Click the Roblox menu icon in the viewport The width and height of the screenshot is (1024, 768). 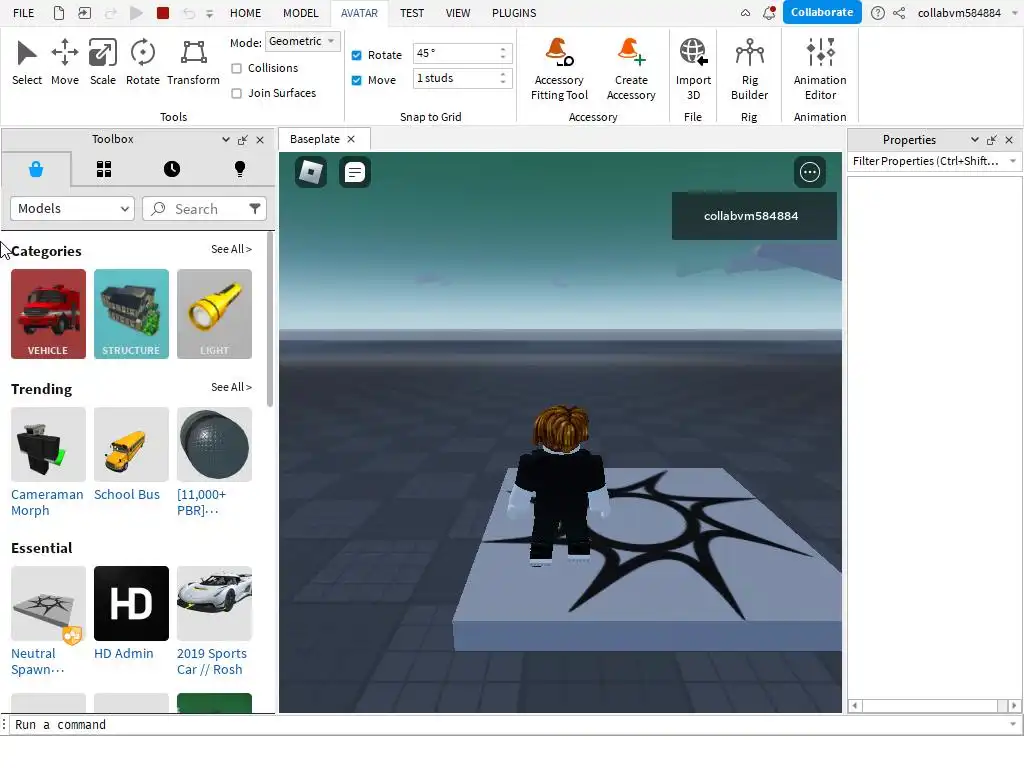311,172
